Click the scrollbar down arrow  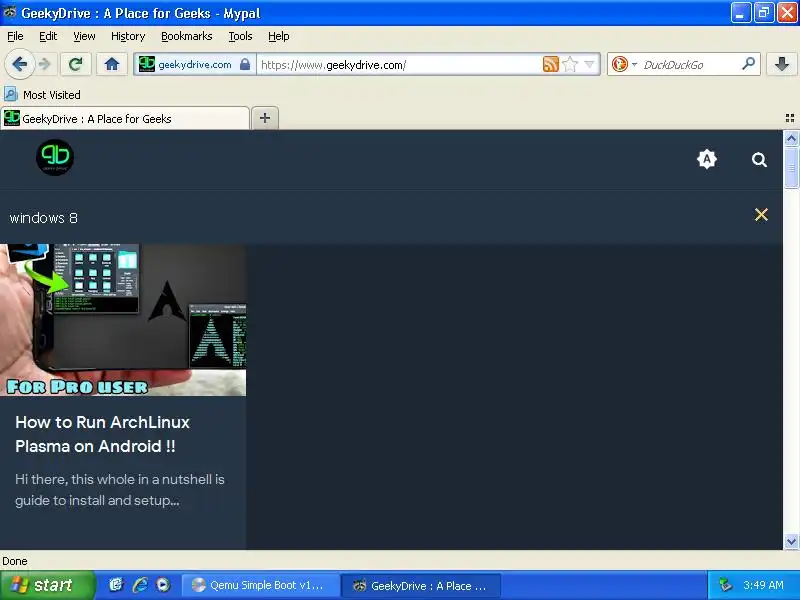pyautogui.click(x=791, y=541)
